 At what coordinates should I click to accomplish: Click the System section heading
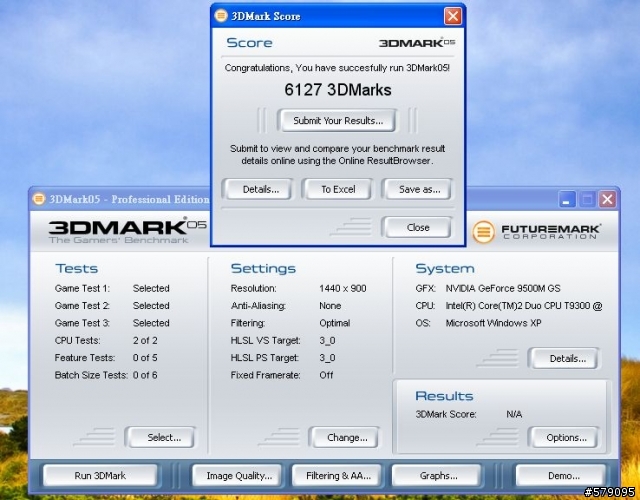click(x=445, y=269)
